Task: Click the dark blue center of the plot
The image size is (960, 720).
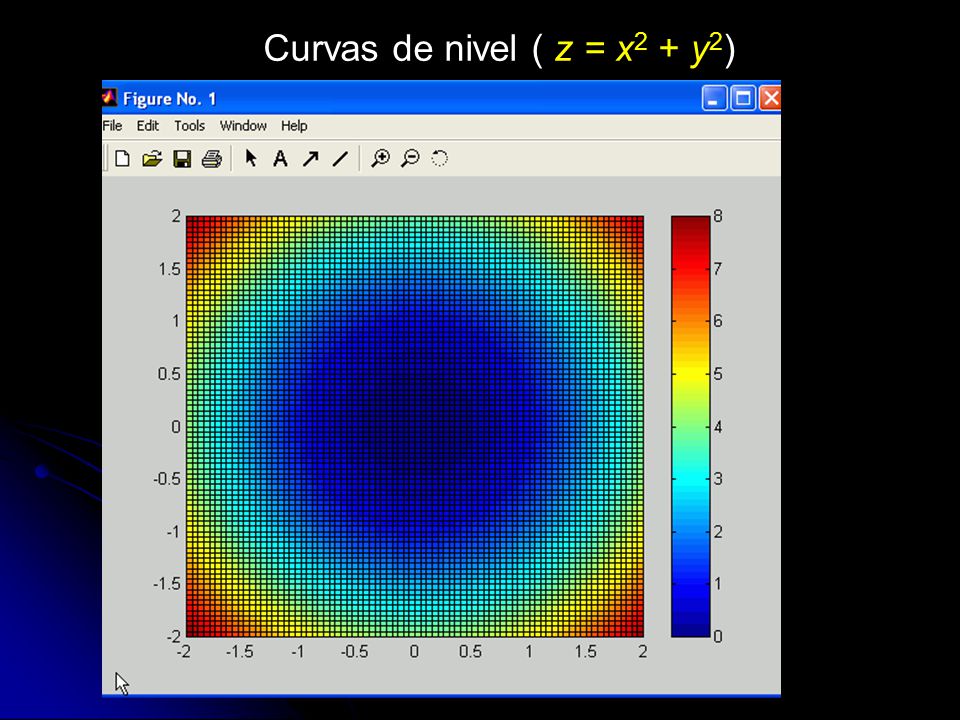Action: 414,426
